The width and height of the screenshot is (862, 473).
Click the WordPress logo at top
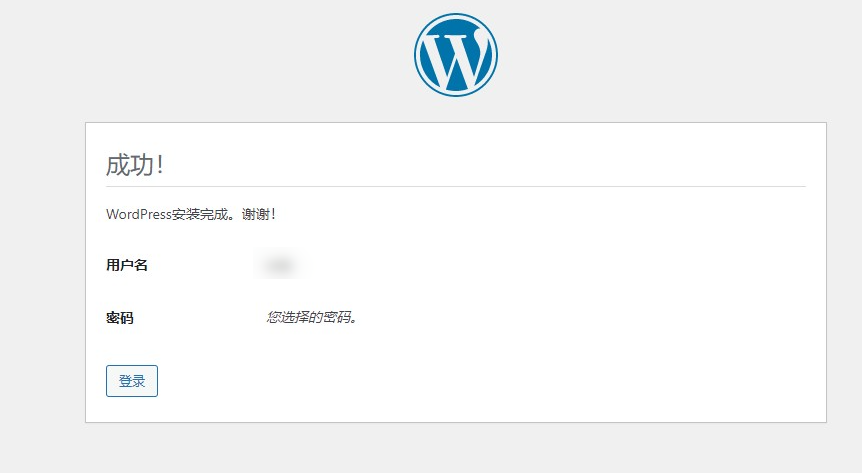[455, 55]
